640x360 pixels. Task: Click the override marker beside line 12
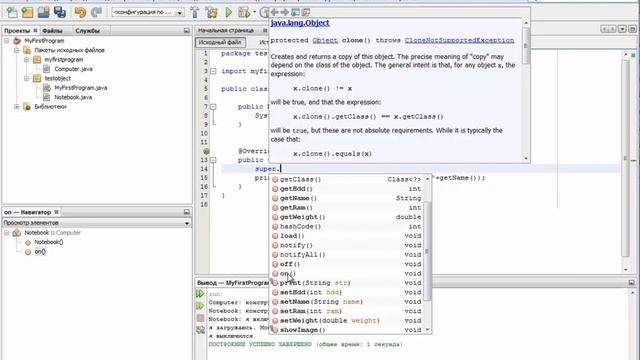pos(206,151)
